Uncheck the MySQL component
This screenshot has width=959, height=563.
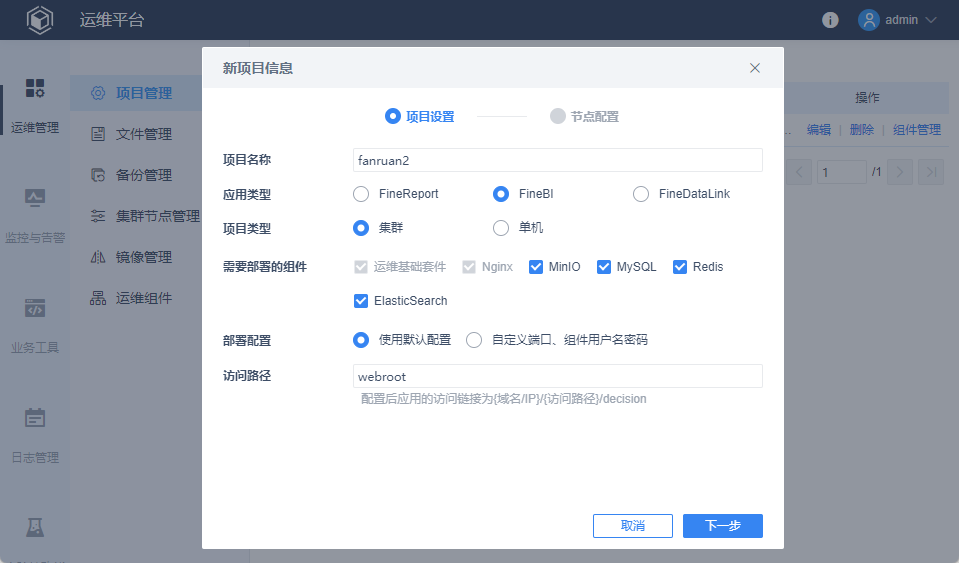coord(604,267)
